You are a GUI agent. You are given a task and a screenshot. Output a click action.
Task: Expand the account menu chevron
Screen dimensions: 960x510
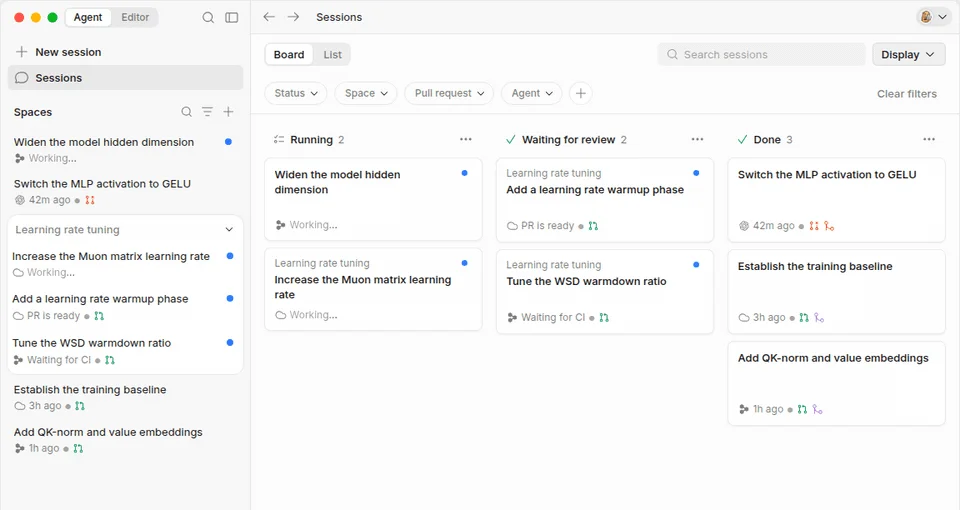click(942, 17)
